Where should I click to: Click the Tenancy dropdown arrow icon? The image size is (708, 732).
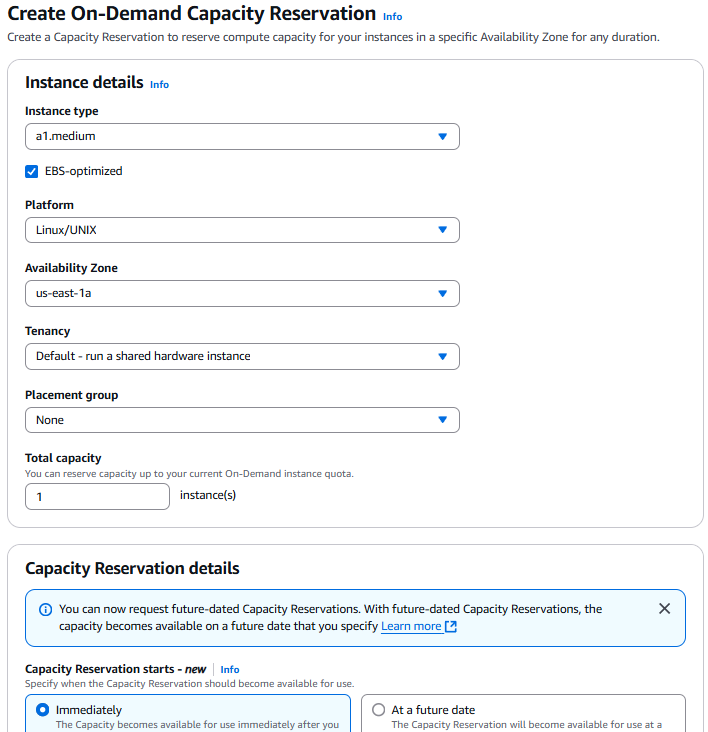click(443, 356)
